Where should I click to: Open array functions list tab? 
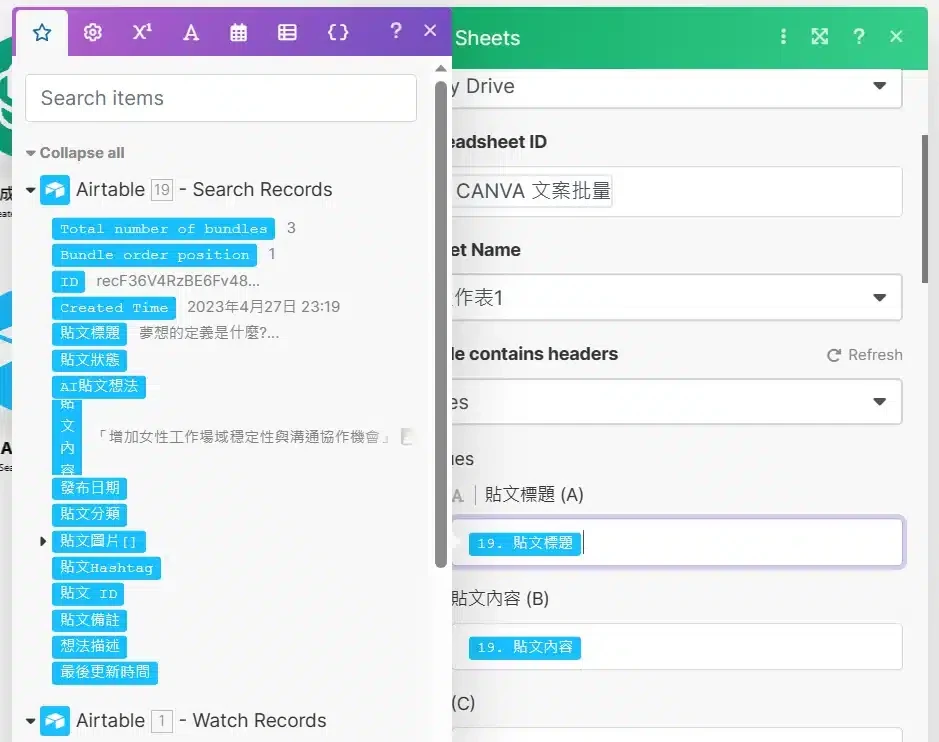click(287, 32)
